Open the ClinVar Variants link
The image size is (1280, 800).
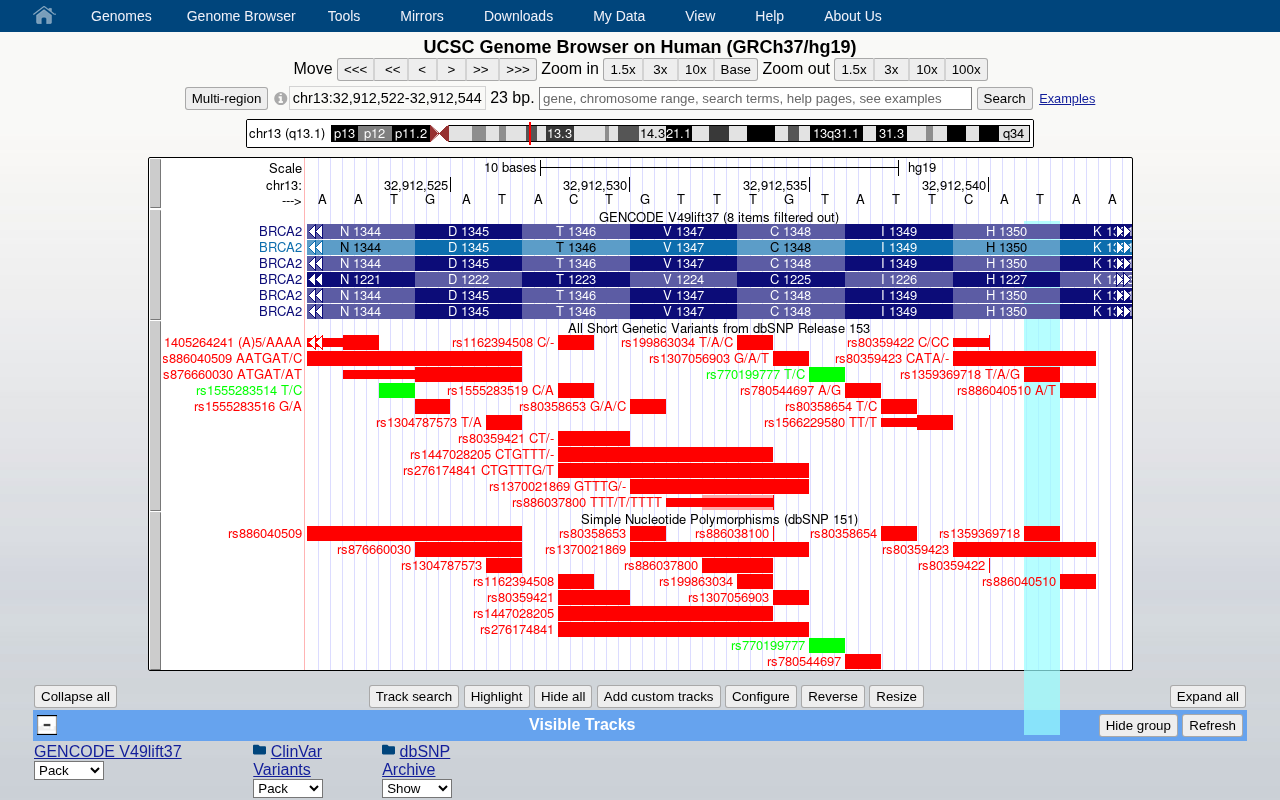[x=288, y=760]
